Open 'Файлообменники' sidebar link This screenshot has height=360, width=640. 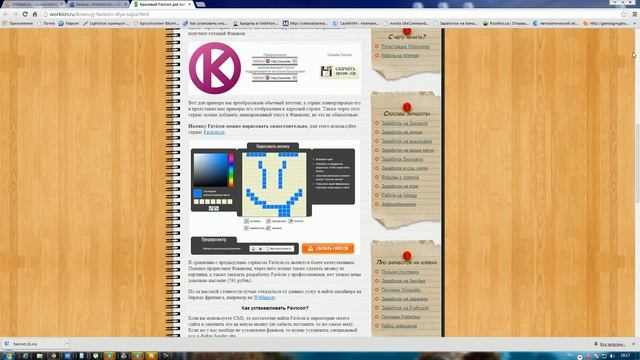point(398,204)
